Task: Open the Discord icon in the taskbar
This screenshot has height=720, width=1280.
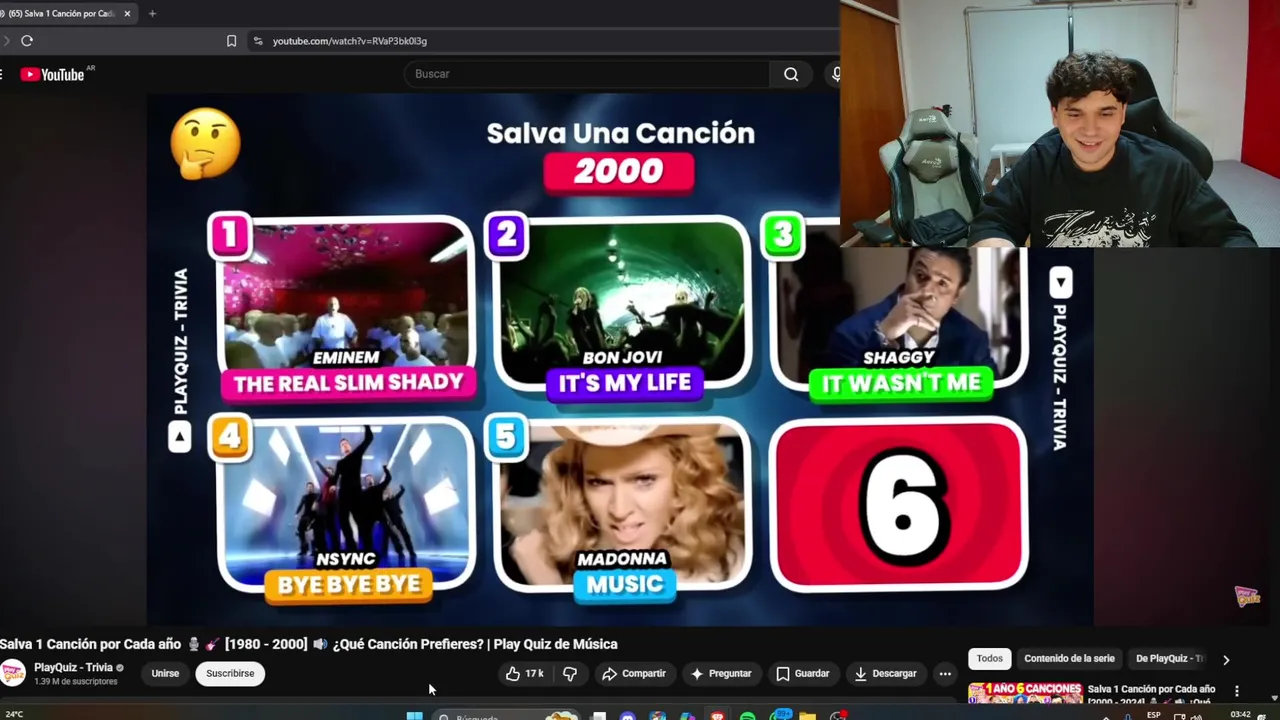Action: (627, 716)
